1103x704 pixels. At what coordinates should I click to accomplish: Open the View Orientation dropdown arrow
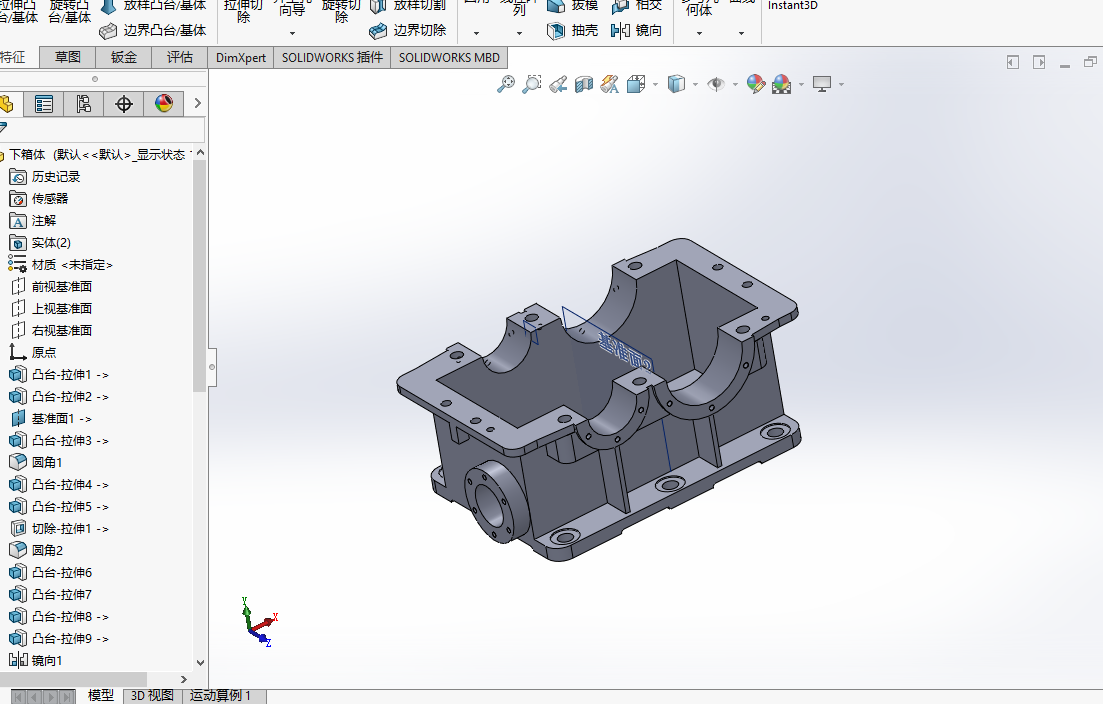pyautogui.click(x=656, y=85)
